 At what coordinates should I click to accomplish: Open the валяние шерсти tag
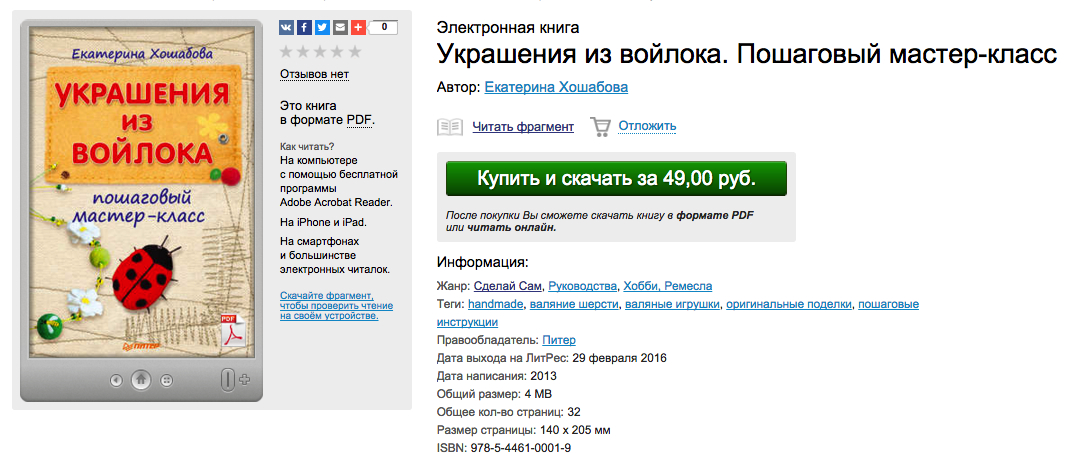tap(574, 304)
